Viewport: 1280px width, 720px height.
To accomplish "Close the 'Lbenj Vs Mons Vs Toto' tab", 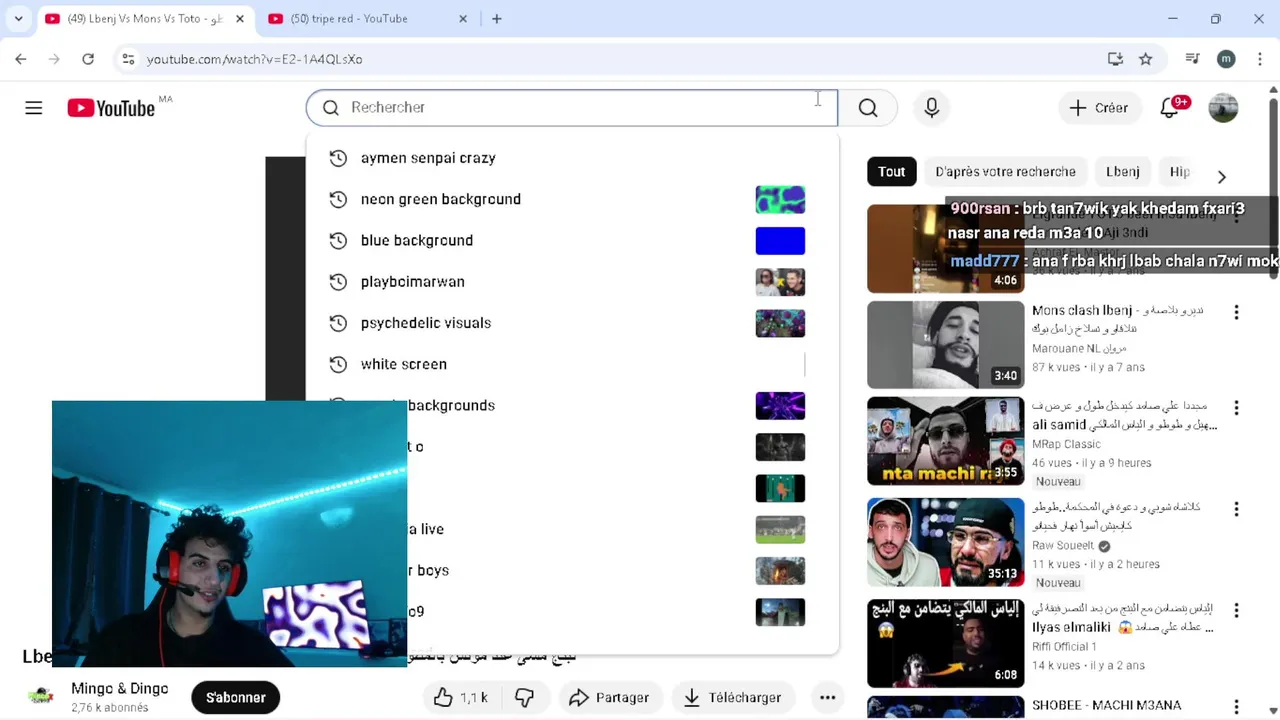I will click(x=240, y=18).
